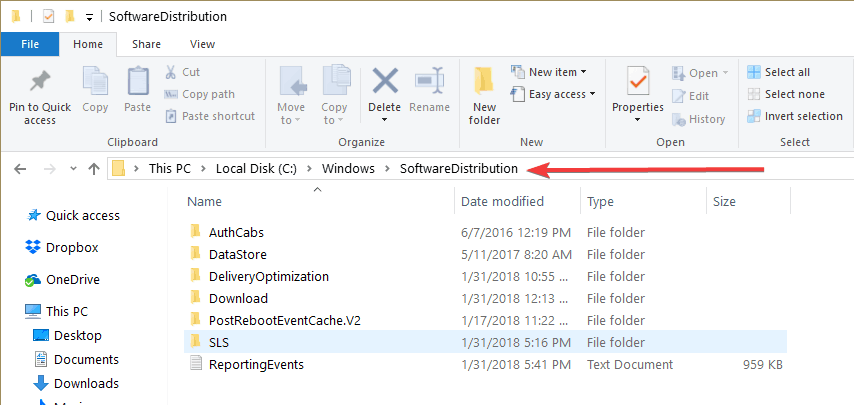The height and width of the screenshot is (405, 854).
Task: Click Local Disk (C:) breadcrumb
Action: (x=256, y=169)
